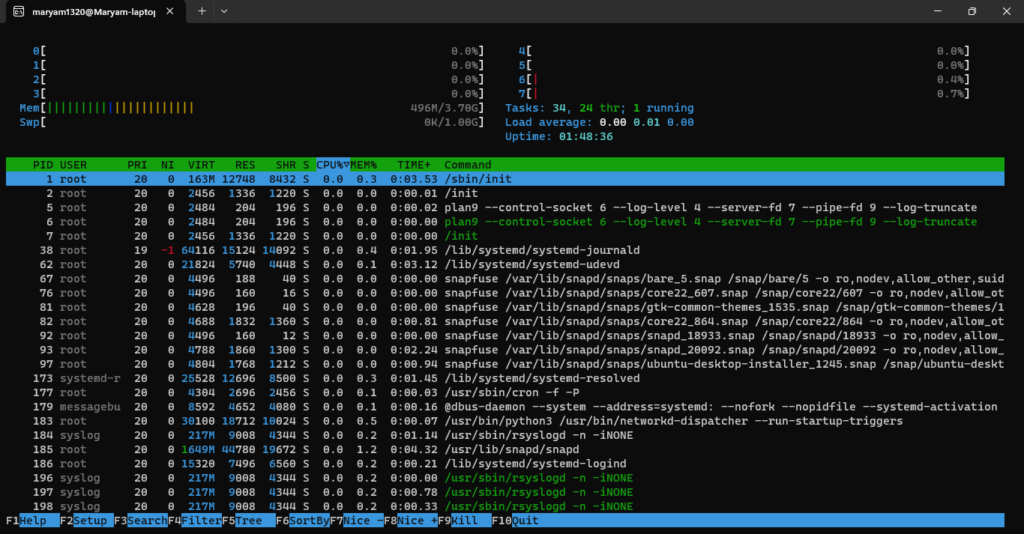
Task: Expand the terminal profile dropdown arrow
Action: pyautogui.click(x=224, y=11)
